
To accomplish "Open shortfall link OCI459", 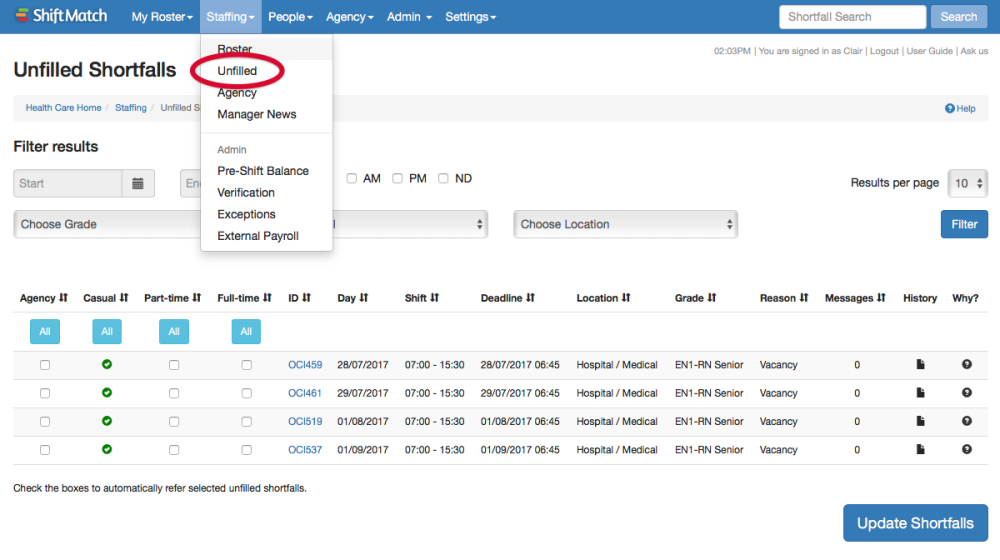I will [x=305, y=365].
